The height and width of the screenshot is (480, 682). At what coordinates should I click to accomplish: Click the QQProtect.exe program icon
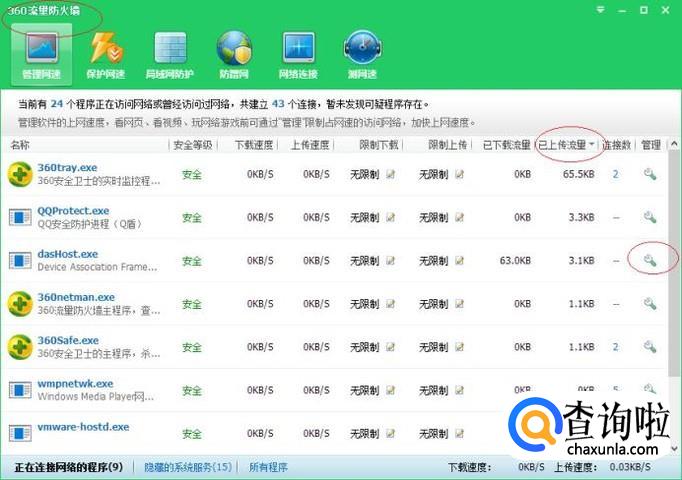20,217
